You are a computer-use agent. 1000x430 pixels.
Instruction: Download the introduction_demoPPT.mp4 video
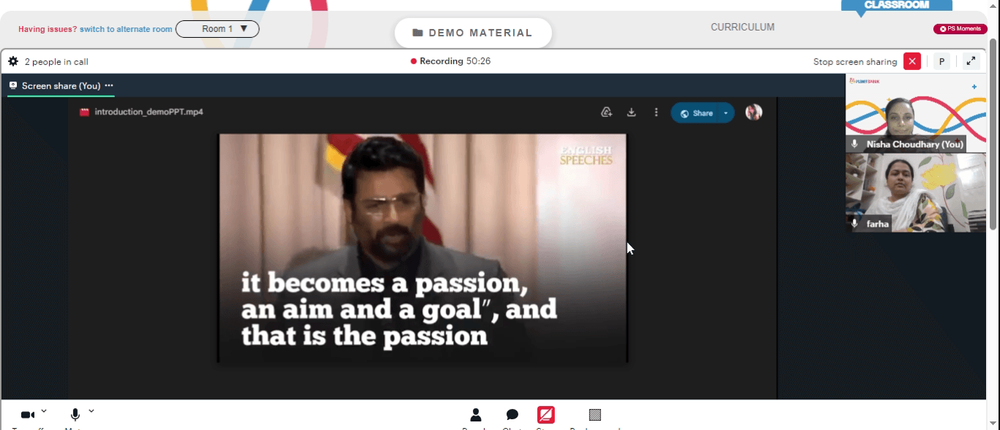[x=631, y=112]
